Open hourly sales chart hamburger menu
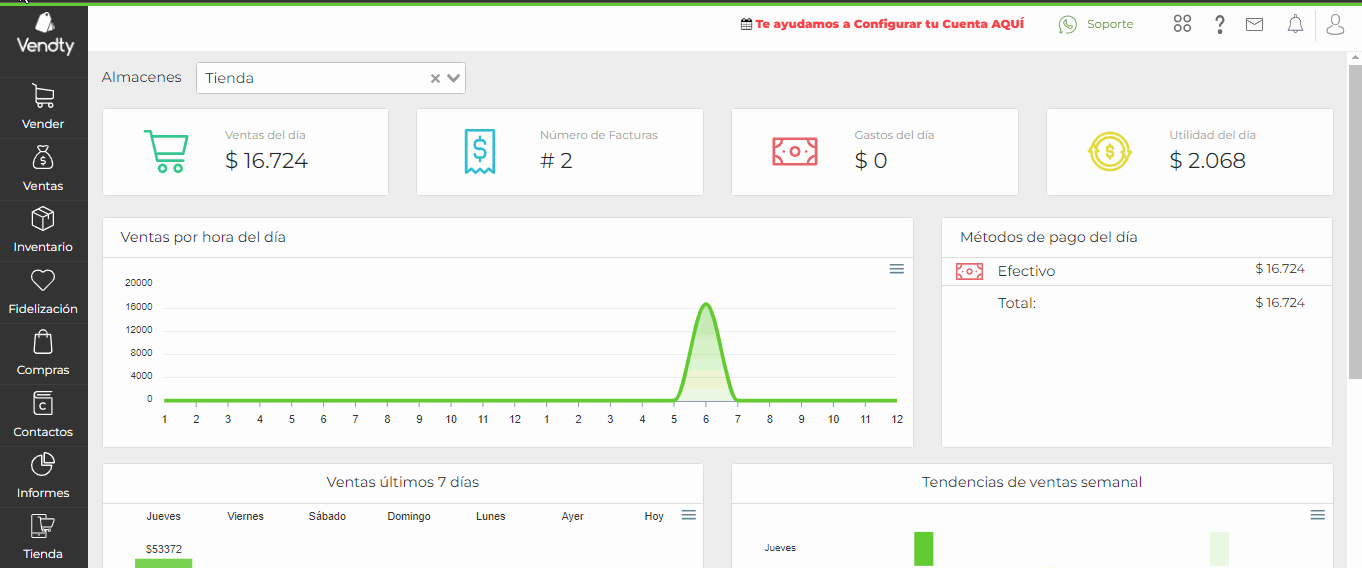Image resolution: width=1362 pixels, height=568 pixels. click(897, 269)
